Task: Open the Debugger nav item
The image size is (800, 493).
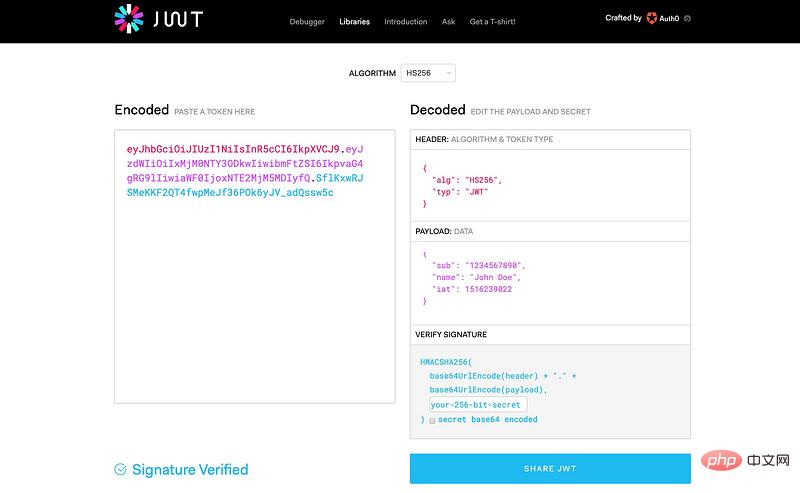Action: point(307,21)
